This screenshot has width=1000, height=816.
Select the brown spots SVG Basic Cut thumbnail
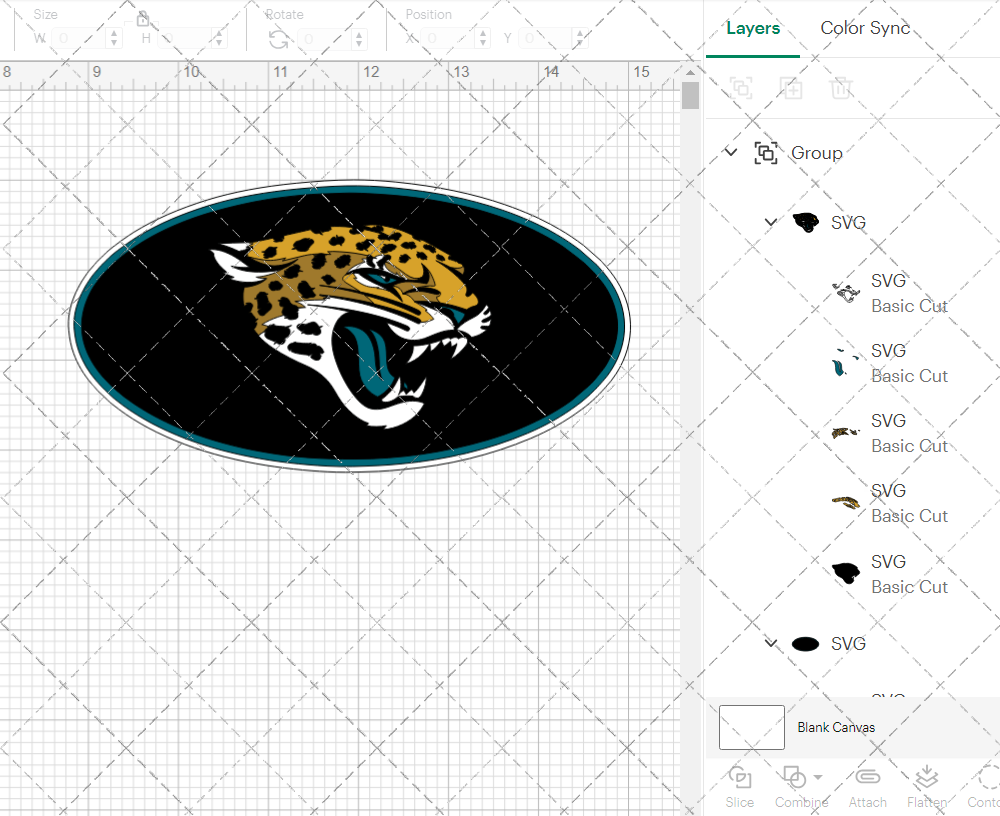pyautogui.click(x=846, y=433)
